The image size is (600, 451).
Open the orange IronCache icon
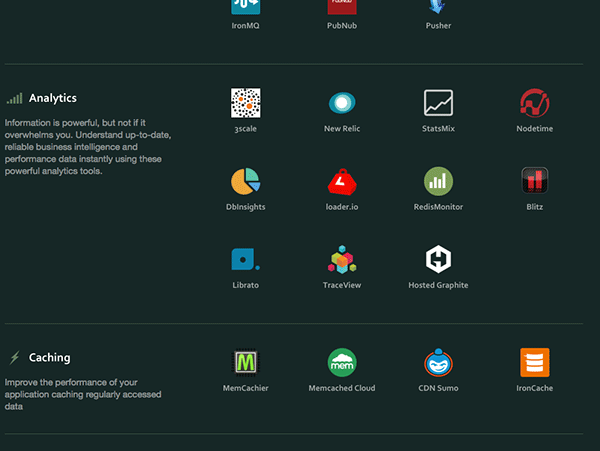535,362
